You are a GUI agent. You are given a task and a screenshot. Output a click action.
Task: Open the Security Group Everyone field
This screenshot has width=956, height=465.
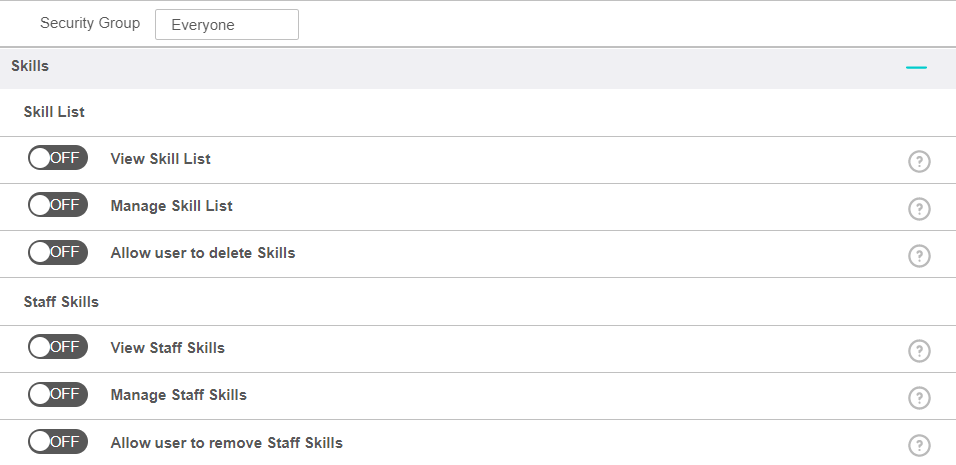pos(227,25)
